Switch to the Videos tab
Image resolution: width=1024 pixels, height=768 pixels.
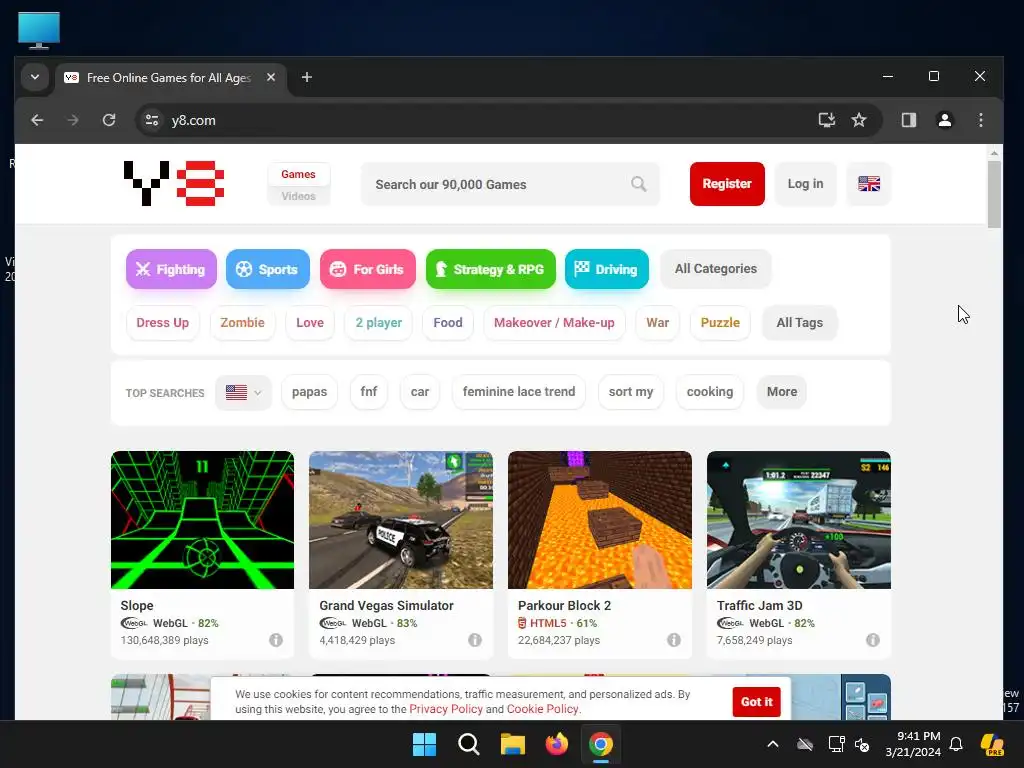298,196
